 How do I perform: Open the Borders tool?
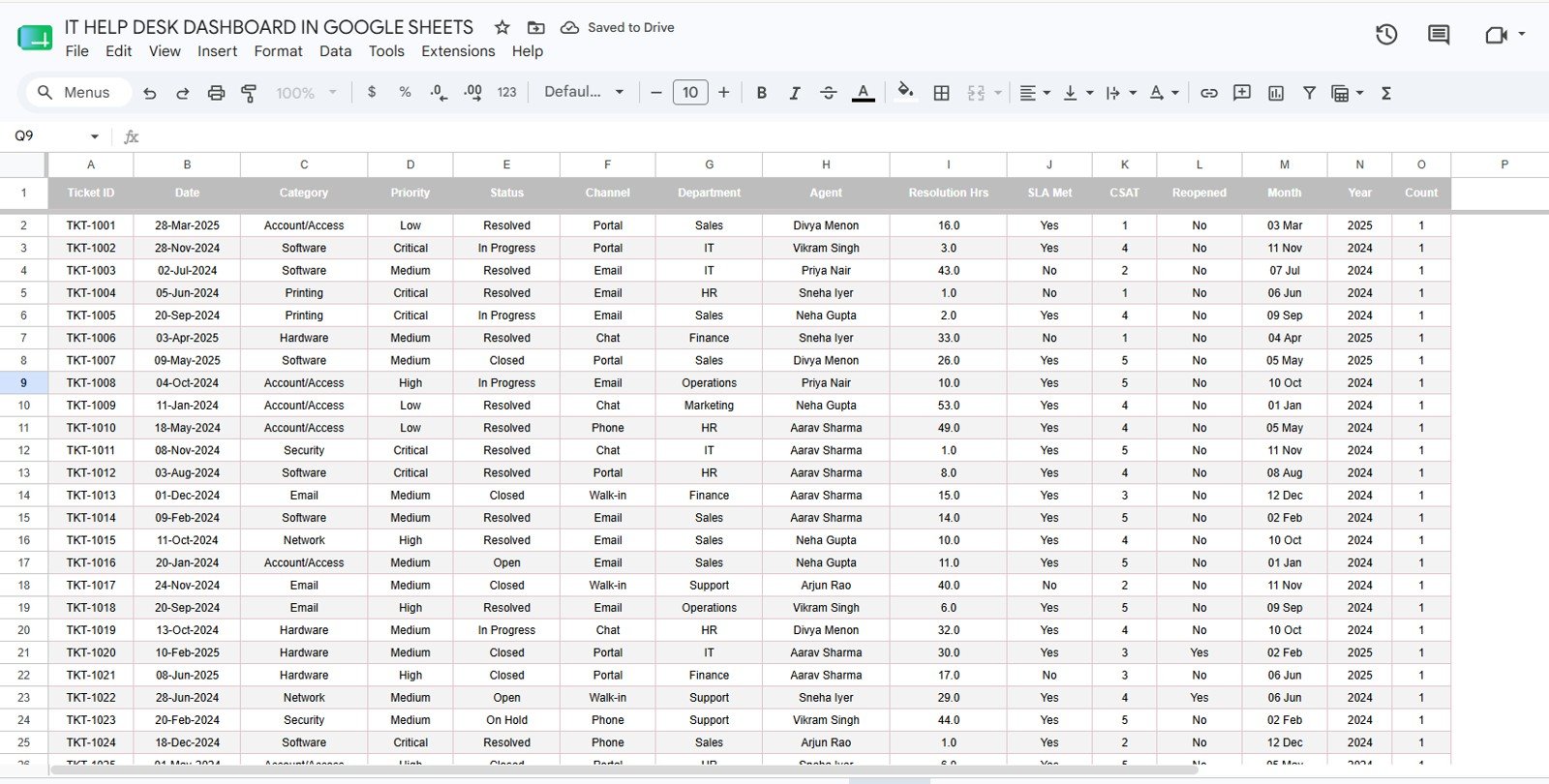pos(941,93)
